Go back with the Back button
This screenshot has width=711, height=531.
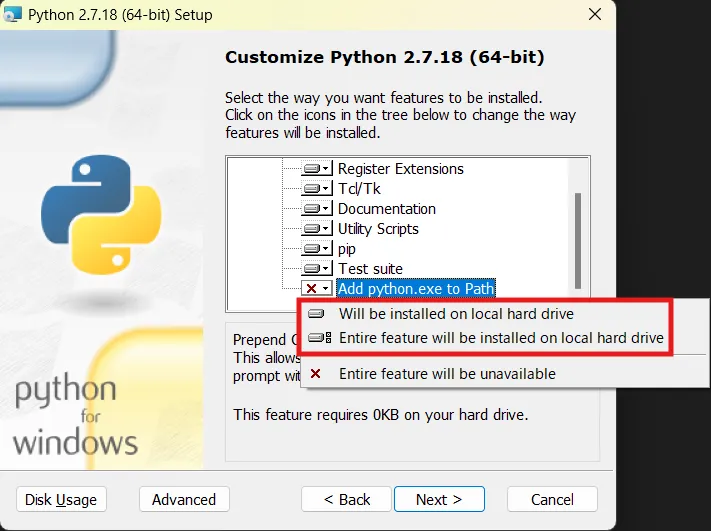coord(346,499)
